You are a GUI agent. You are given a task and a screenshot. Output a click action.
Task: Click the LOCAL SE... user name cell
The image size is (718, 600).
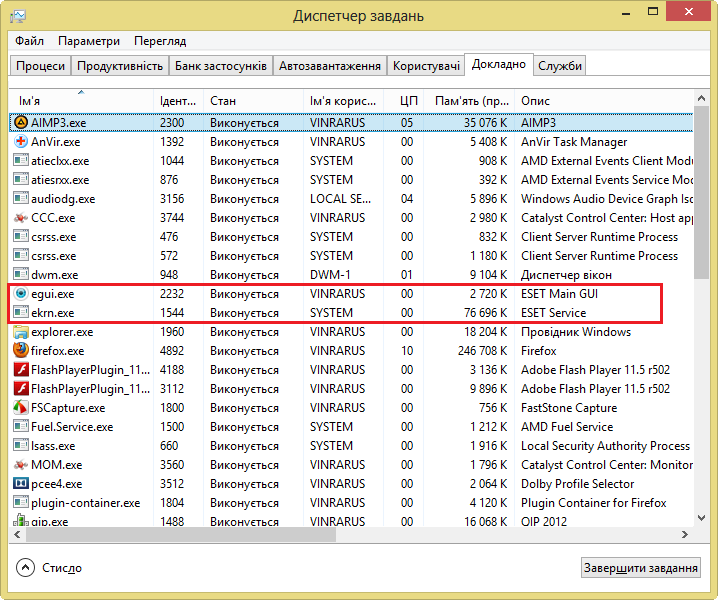340,199
